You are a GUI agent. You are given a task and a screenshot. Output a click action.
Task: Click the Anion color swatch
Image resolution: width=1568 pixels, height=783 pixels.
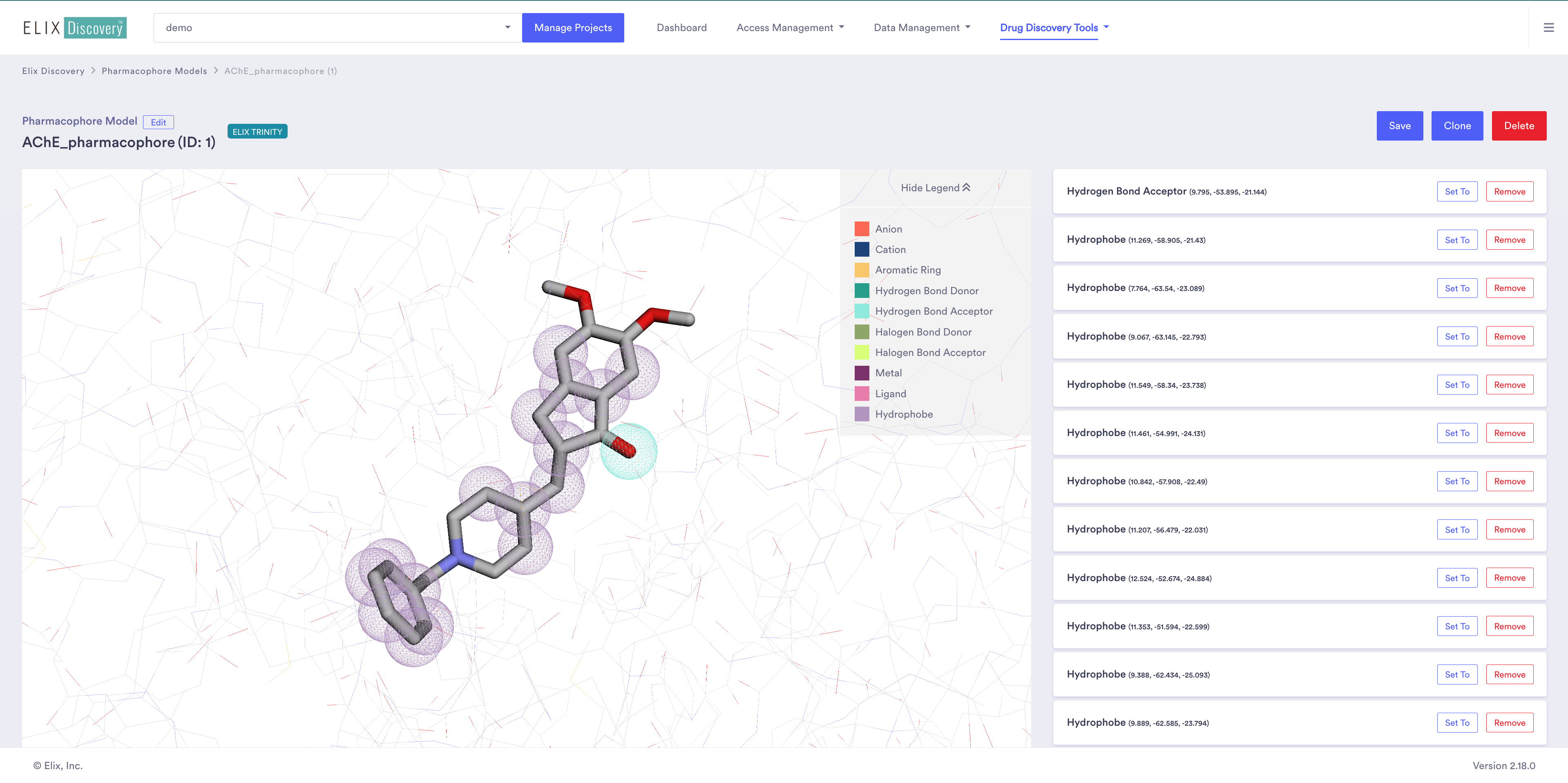pos(861,229)
